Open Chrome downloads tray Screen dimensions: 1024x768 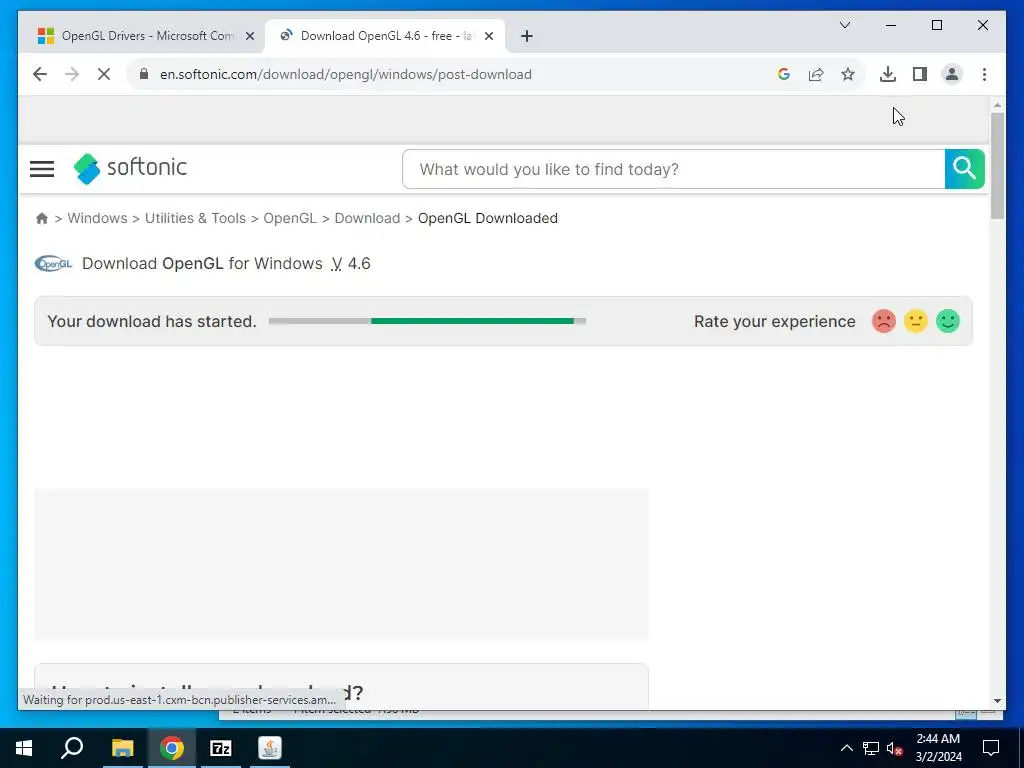tap(888, 74)
